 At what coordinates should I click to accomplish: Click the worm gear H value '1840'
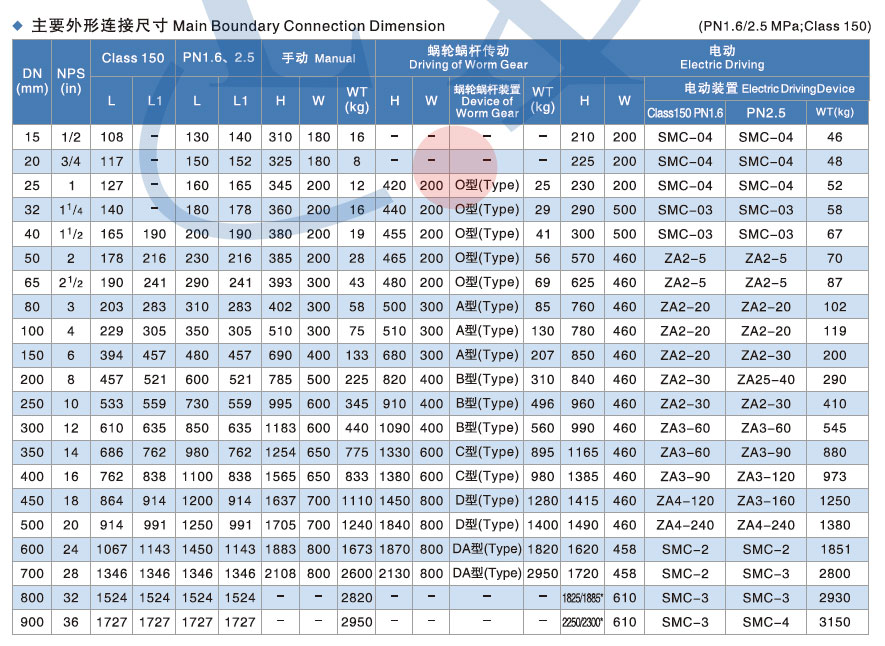[394, 525]
